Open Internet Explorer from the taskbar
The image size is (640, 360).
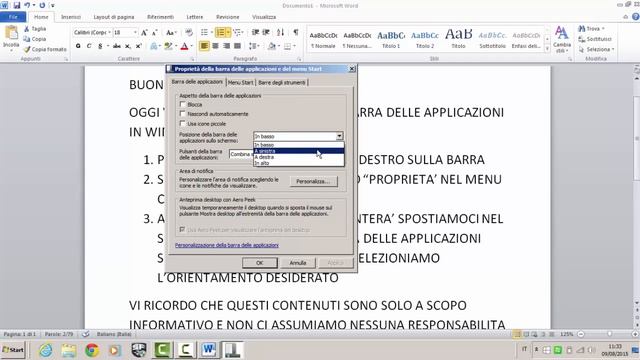coord(46,350)
